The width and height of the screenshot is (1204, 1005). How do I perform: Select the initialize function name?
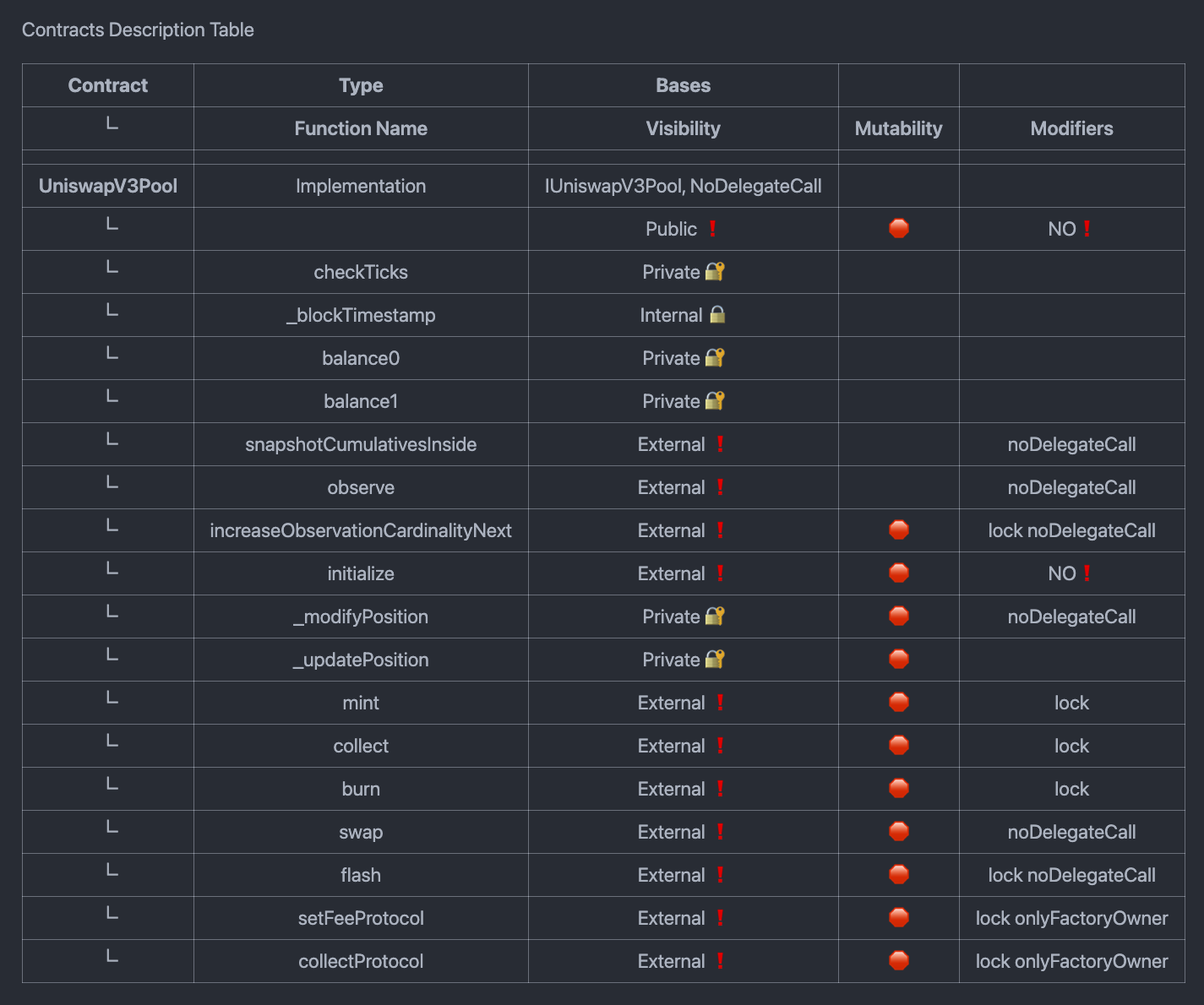[x=361, y=573]
